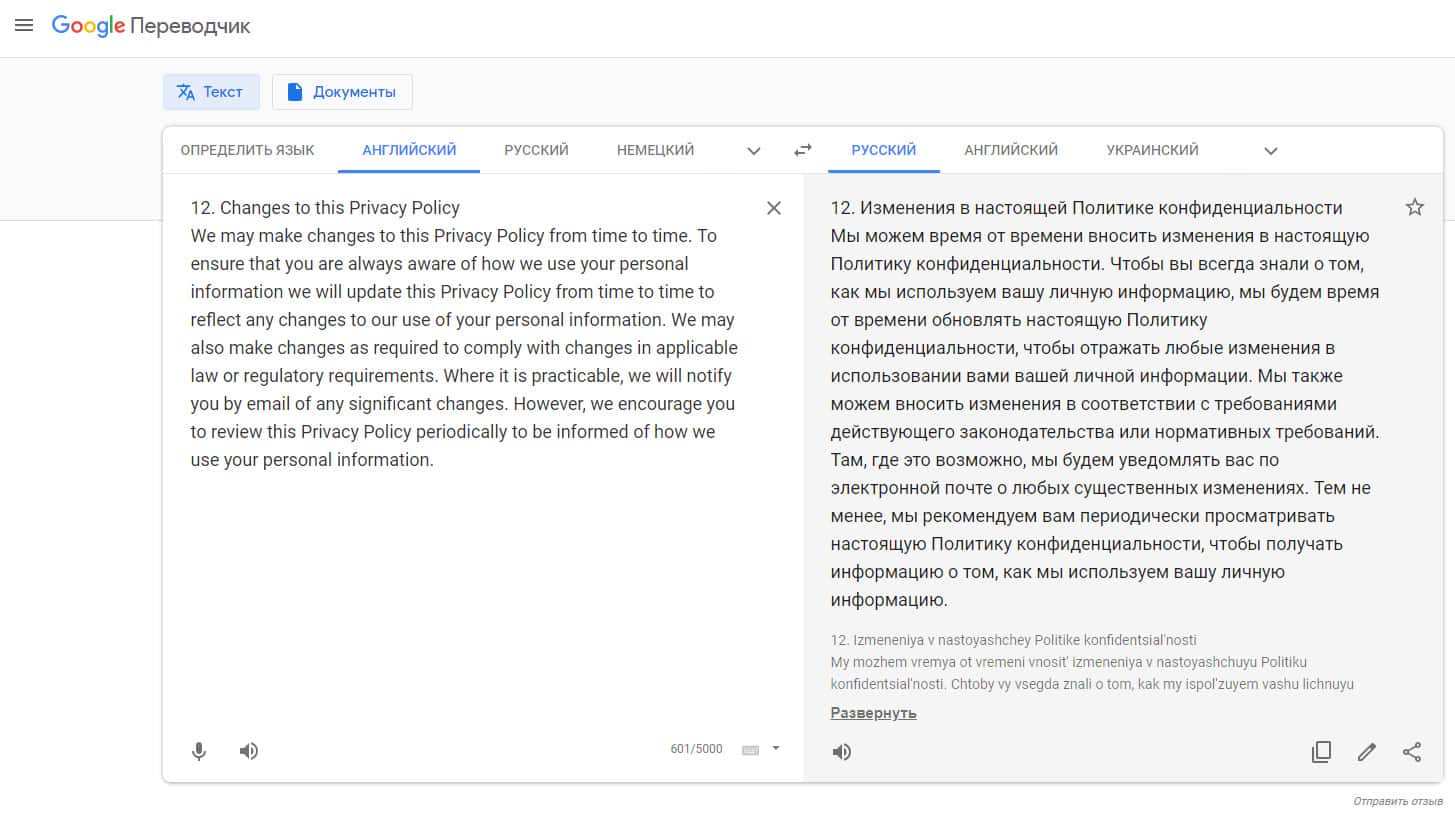Swap source and target languages
Viewport: 1455px width, 816px height.
pyautogui.click(x=802, y=151)
